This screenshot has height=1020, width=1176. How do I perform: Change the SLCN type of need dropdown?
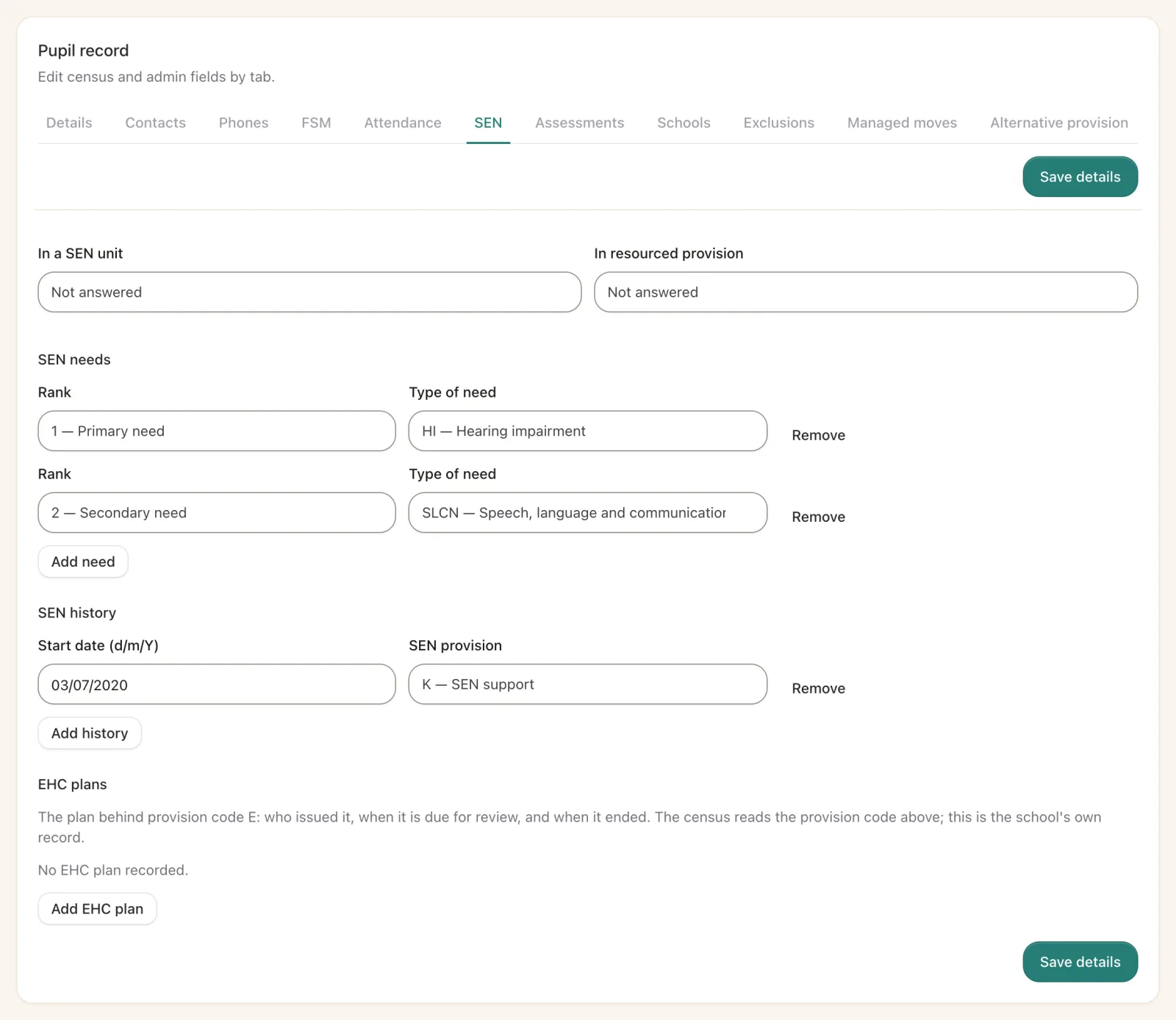tap(588, 513)
